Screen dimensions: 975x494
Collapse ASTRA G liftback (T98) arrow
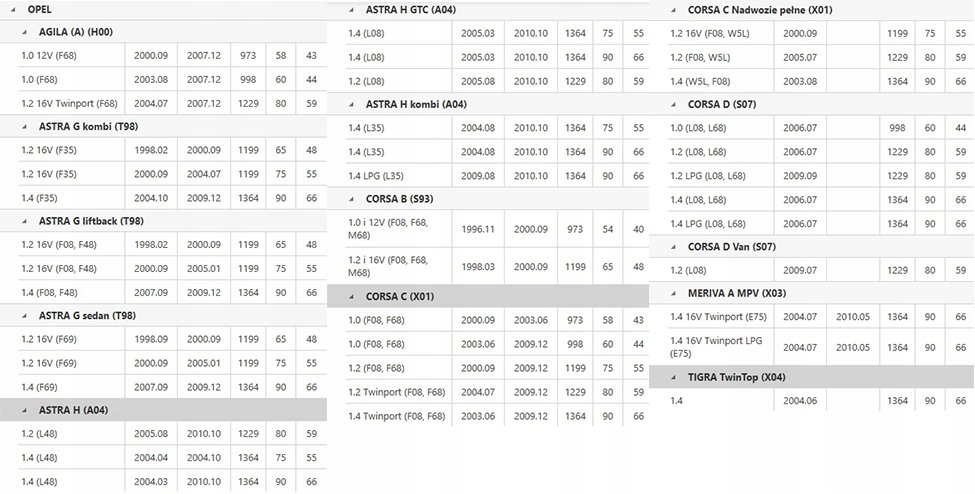point(24,221)
